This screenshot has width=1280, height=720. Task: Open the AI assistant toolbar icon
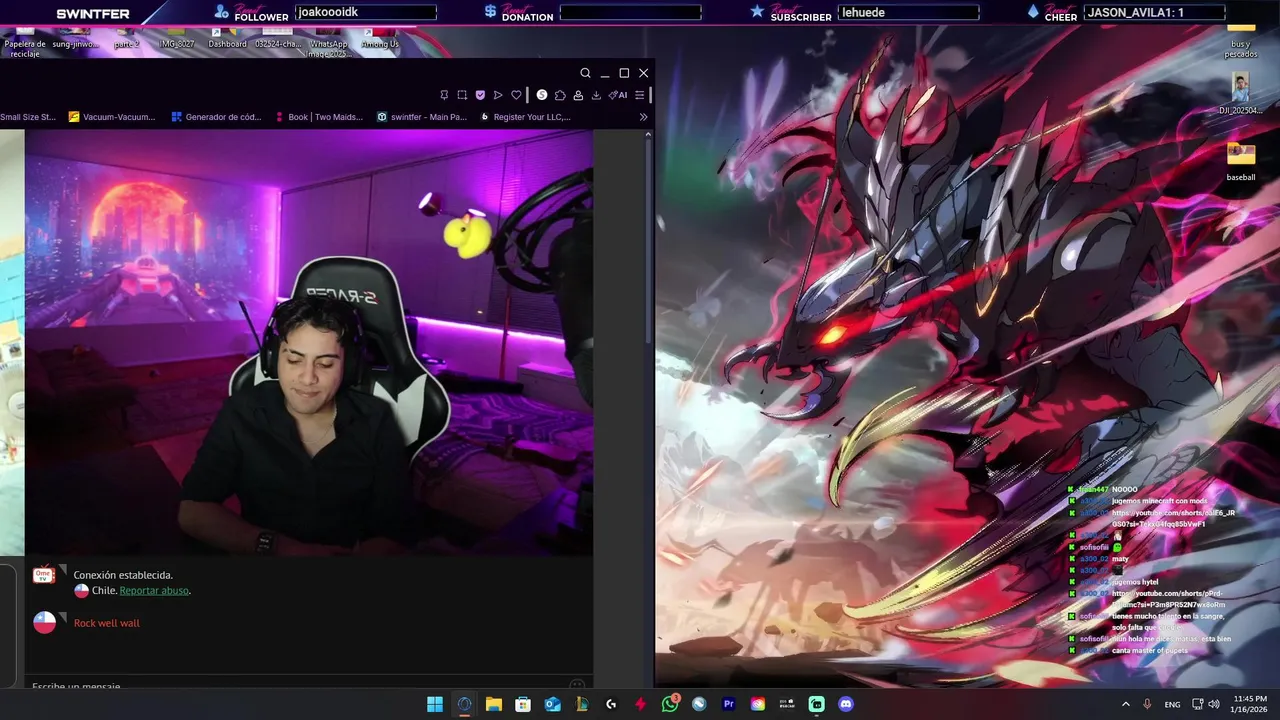coord(618,95)
